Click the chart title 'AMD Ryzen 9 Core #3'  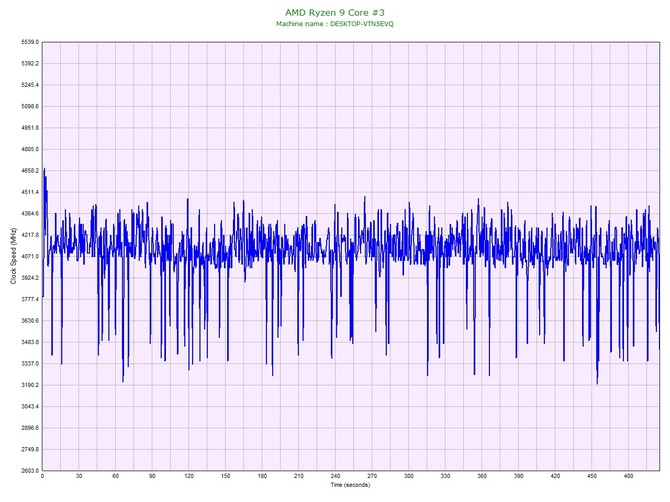coord(335,12)
